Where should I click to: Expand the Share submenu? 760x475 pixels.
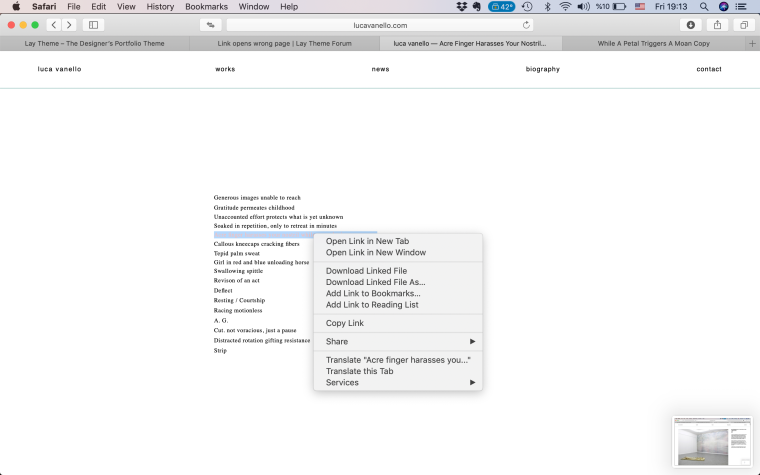click(x=398, y=342)
